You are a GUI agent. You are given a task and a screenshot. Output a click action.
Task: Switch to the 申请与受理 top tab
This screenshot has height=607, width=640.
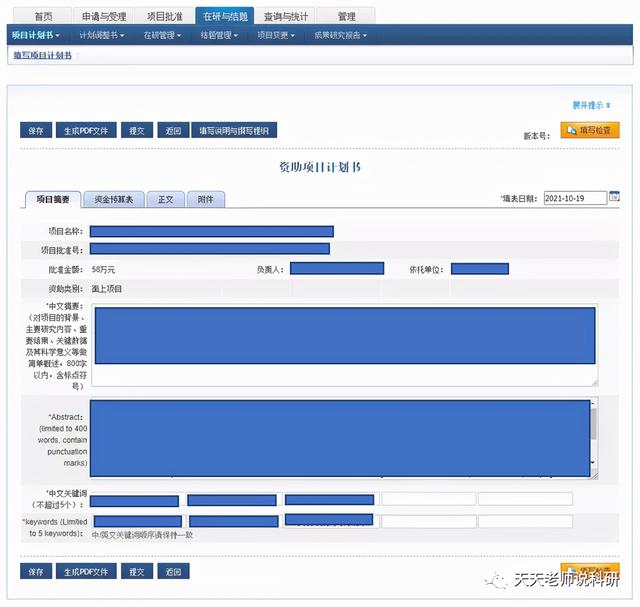pos(104,16)
